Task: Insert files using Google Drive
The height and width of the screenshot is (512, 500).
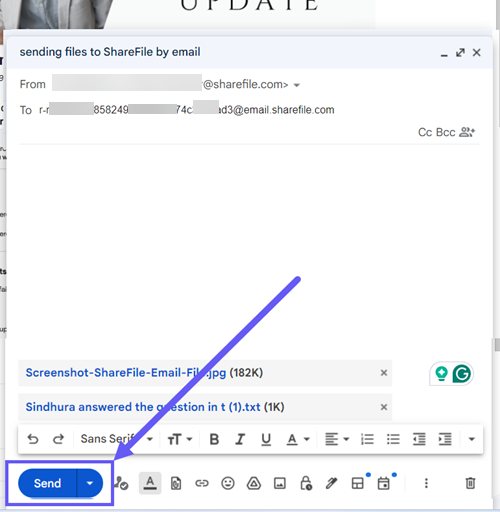Action: (x=254, y=483)
